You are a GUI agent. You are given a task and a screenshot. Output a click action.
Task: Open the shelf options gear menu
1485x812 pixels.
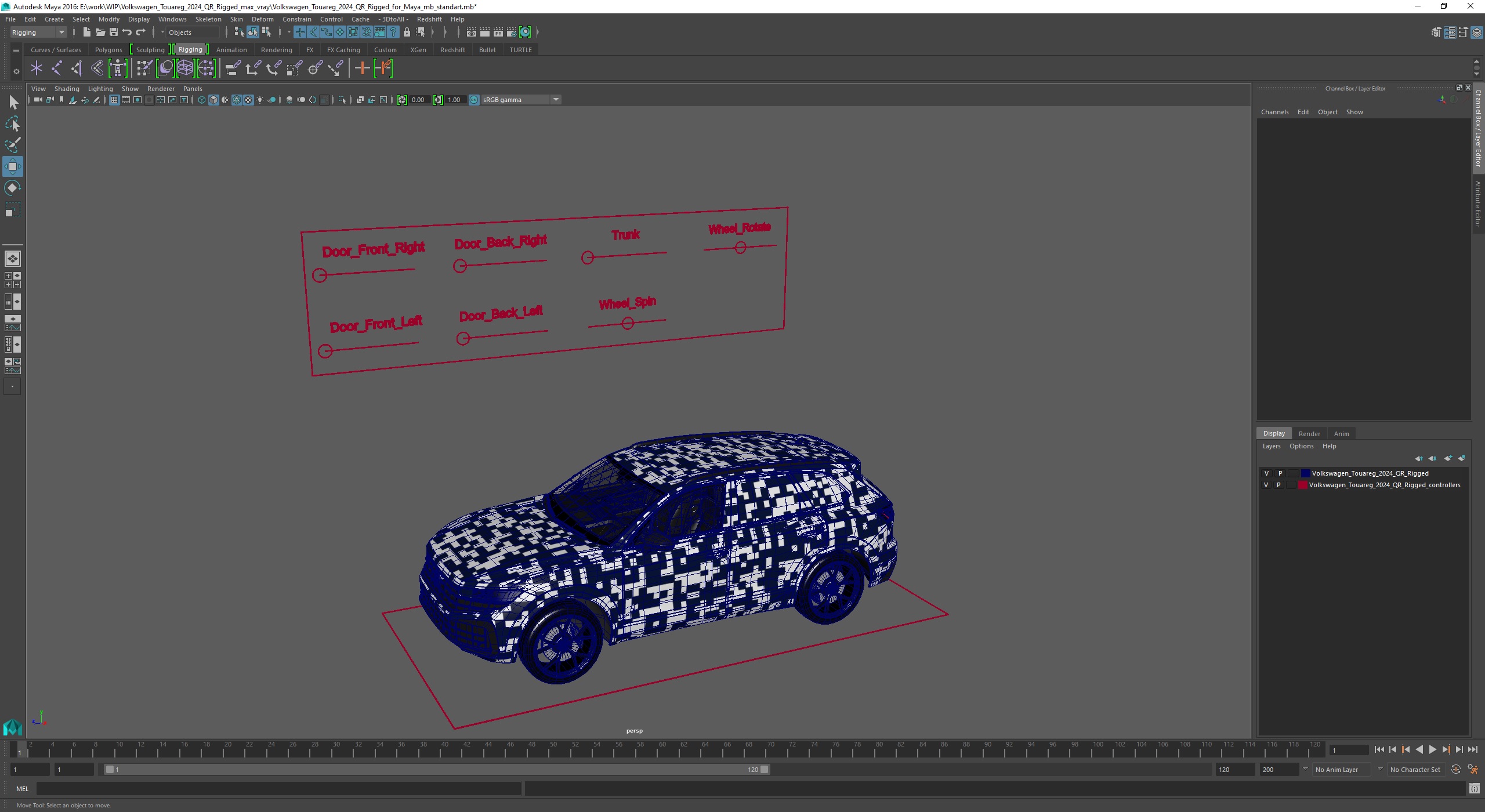[16, 71]
